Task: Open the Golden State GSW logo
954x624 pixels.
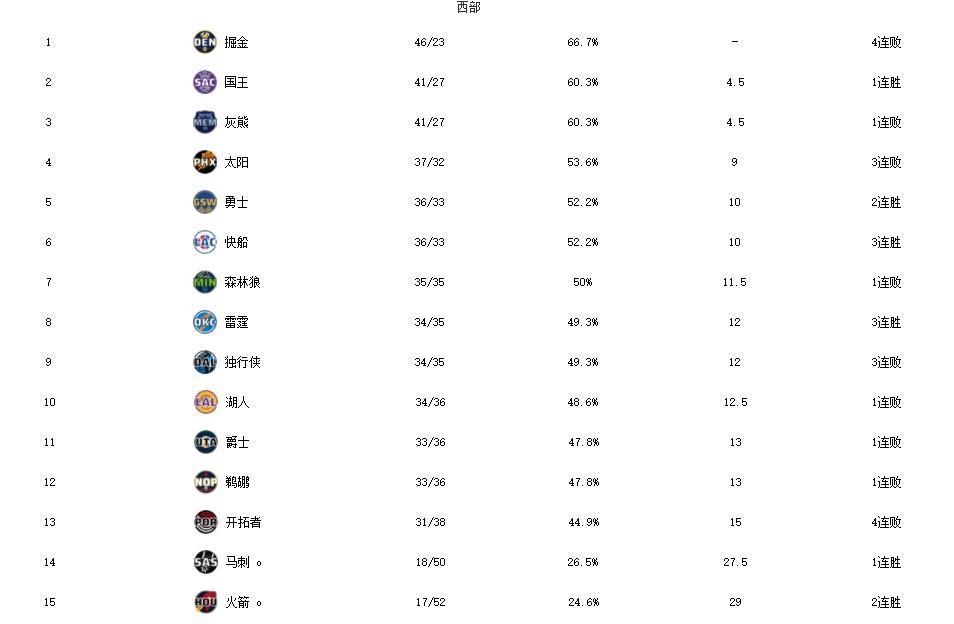Action: coord(204,202)
